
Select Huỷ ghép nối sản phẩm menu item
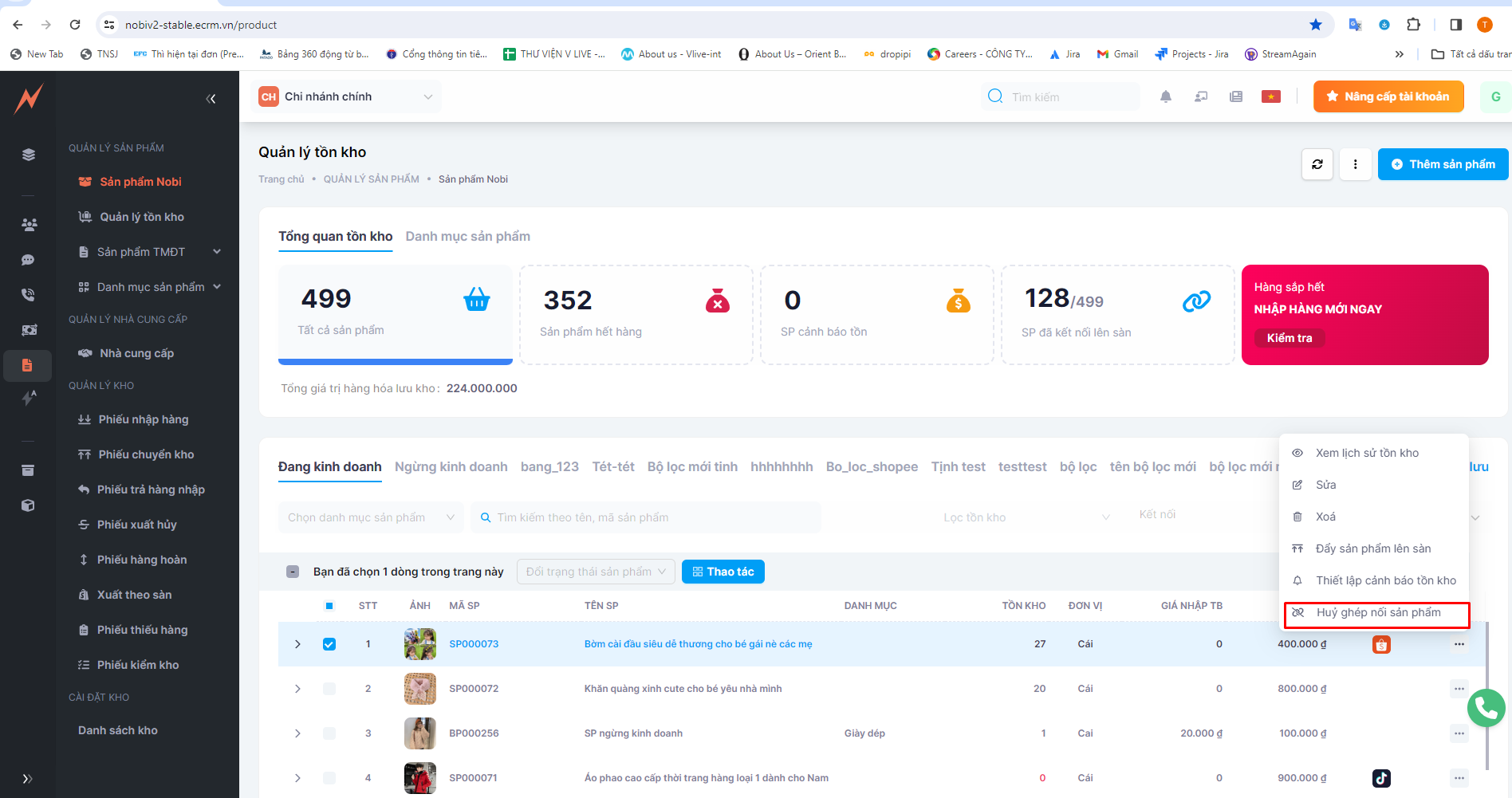(1377, 612)
